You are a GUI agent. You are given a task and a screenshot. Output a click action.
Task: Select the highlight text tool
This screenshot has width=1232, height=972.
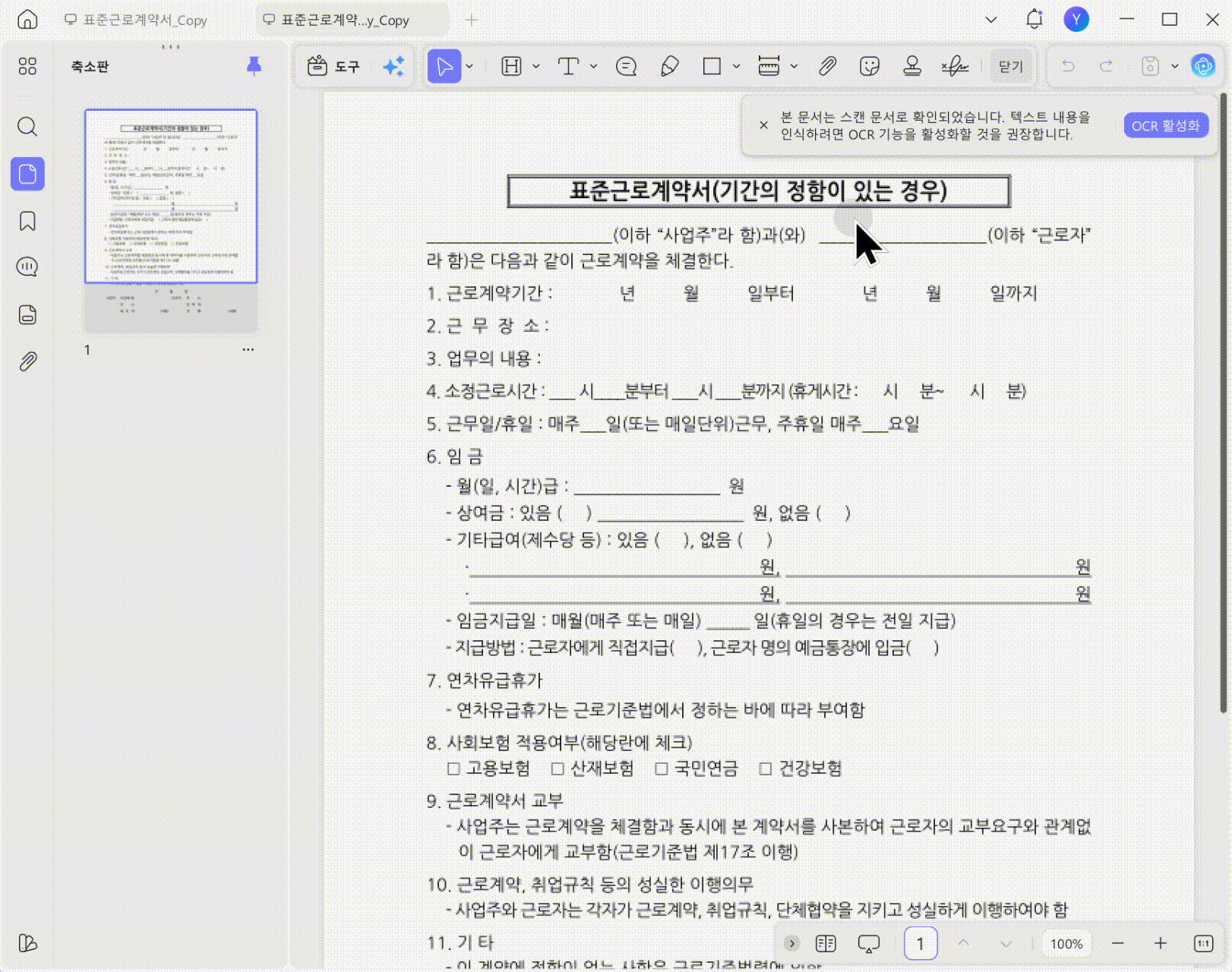511,67
